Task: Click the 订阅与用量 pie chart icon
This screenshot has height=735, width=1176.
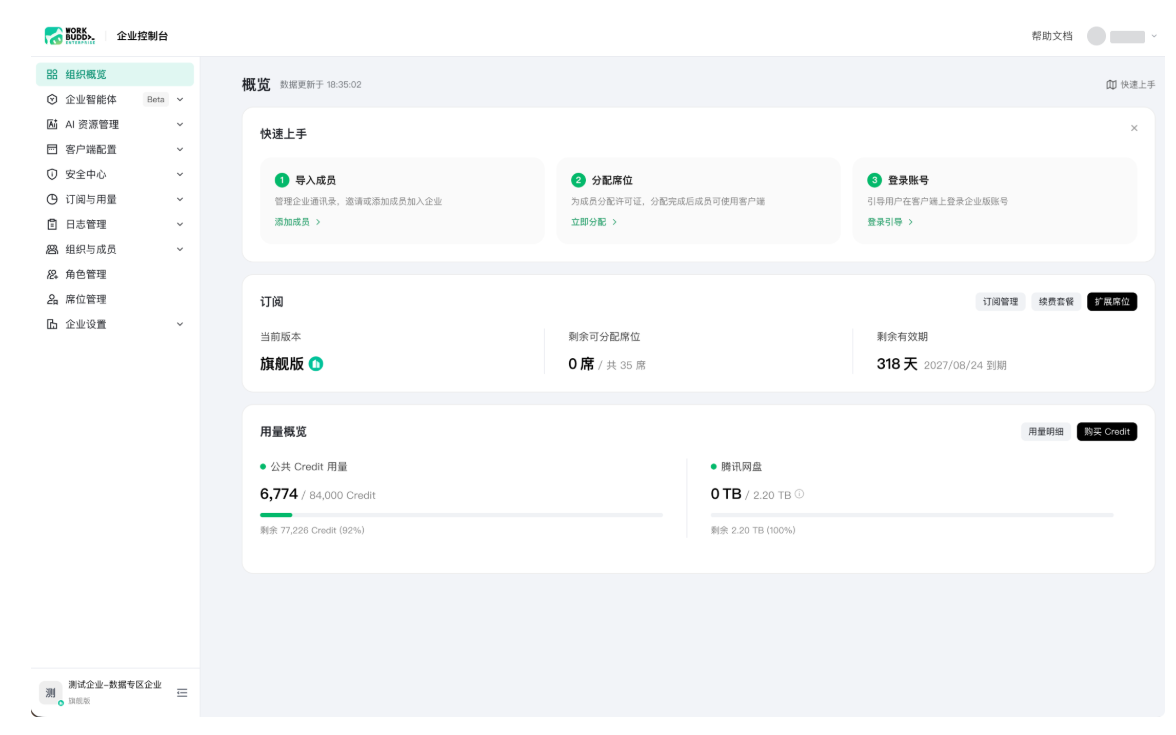Action: tap(52, 200)
